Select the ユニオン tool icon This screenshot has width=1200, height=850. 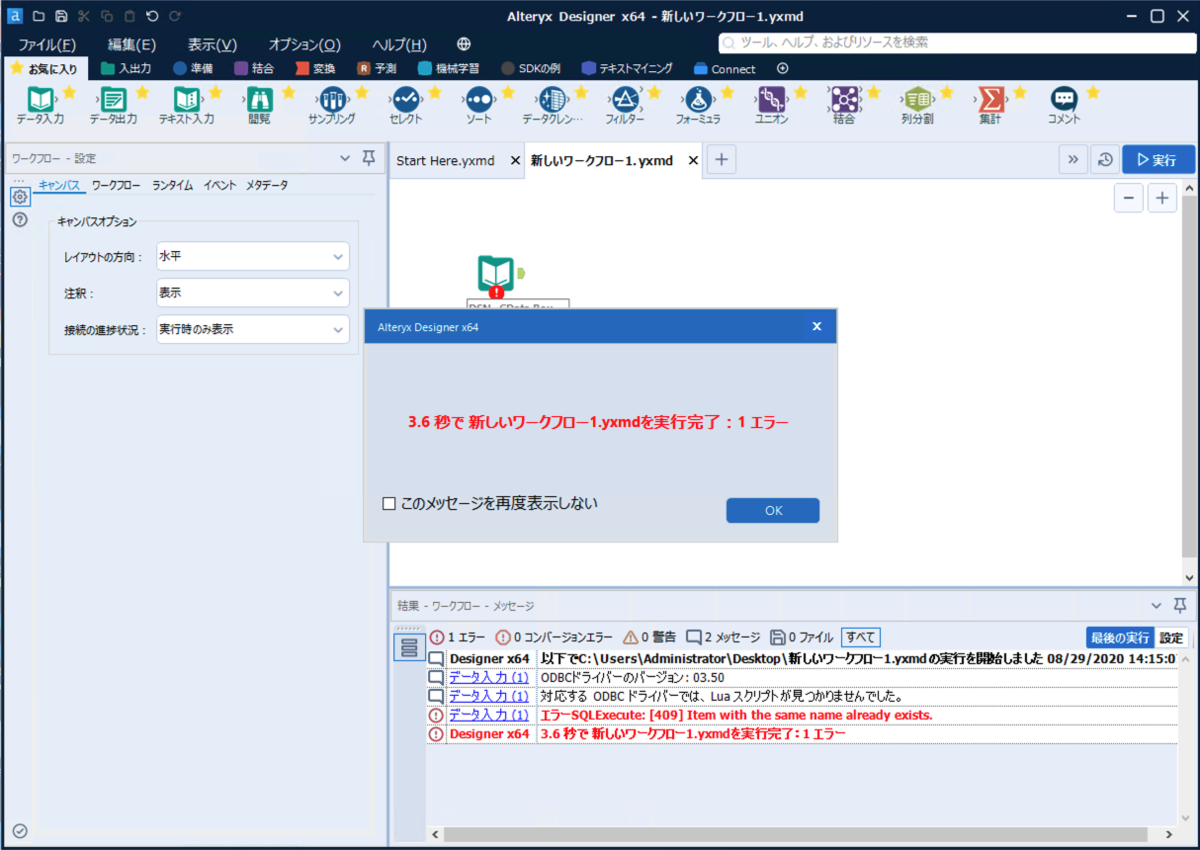point(771,101)
